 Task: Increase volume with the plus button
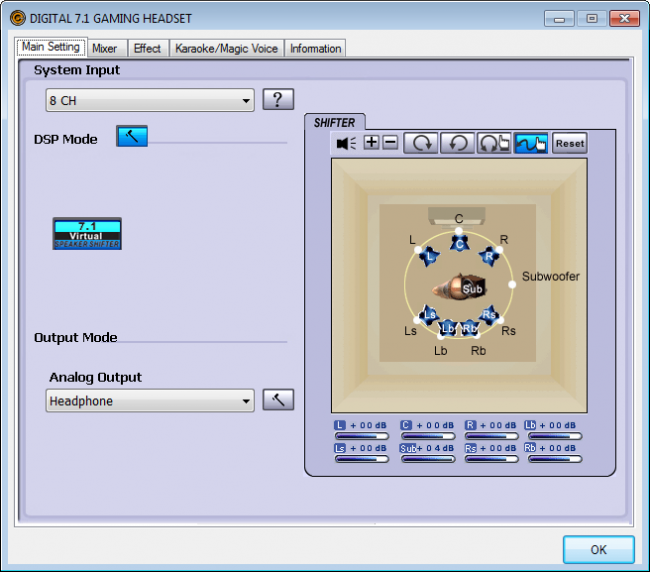[371, 143]
